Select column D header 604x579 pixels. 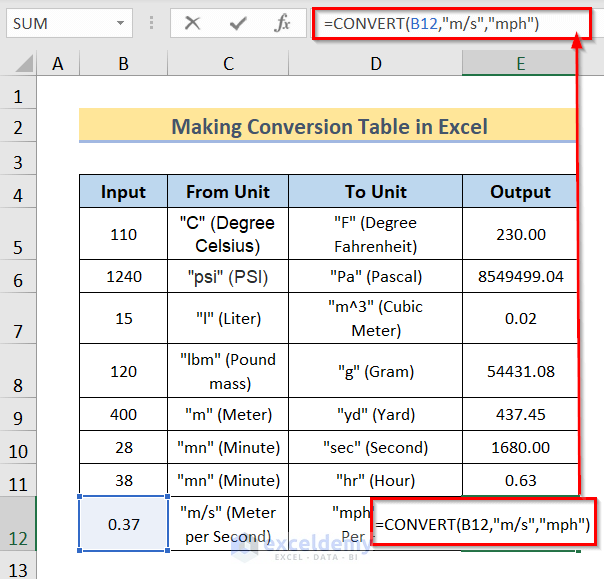(376, 64)
